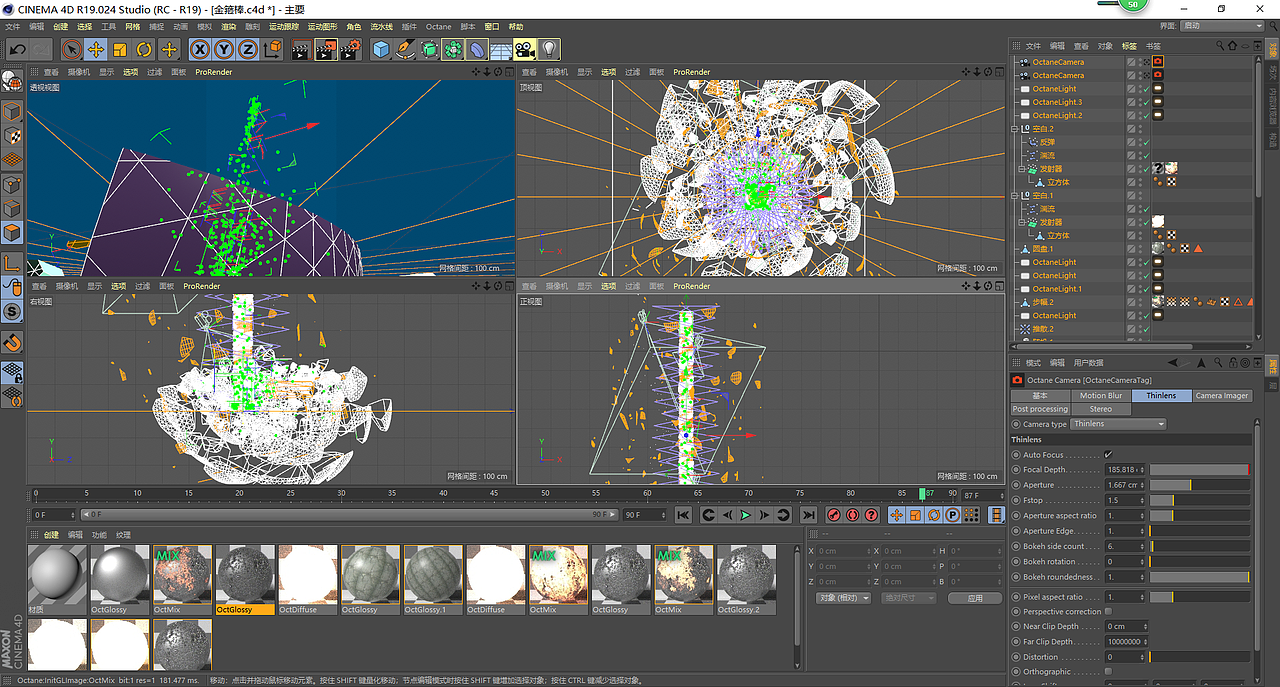Adjust the Aperture slider
The image size is (1280, 687).
point(1199,485)
